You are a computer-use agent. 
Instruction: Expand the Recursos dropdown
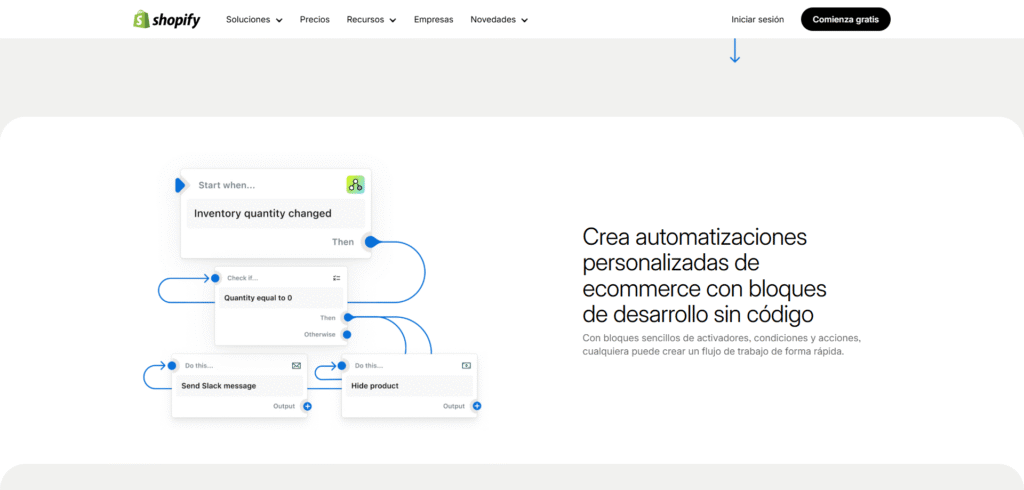click(372, 20)
